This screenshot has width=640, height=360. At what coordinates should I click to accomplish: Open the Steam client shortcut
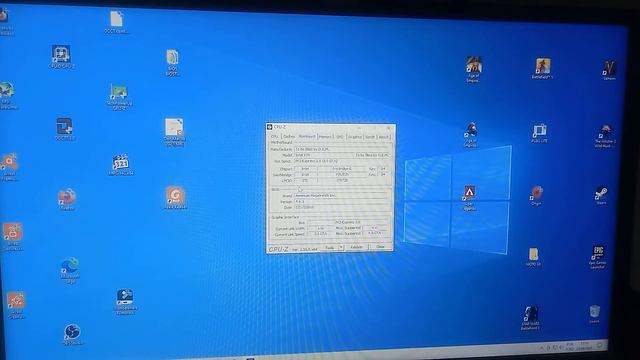(x=601, y=196)
